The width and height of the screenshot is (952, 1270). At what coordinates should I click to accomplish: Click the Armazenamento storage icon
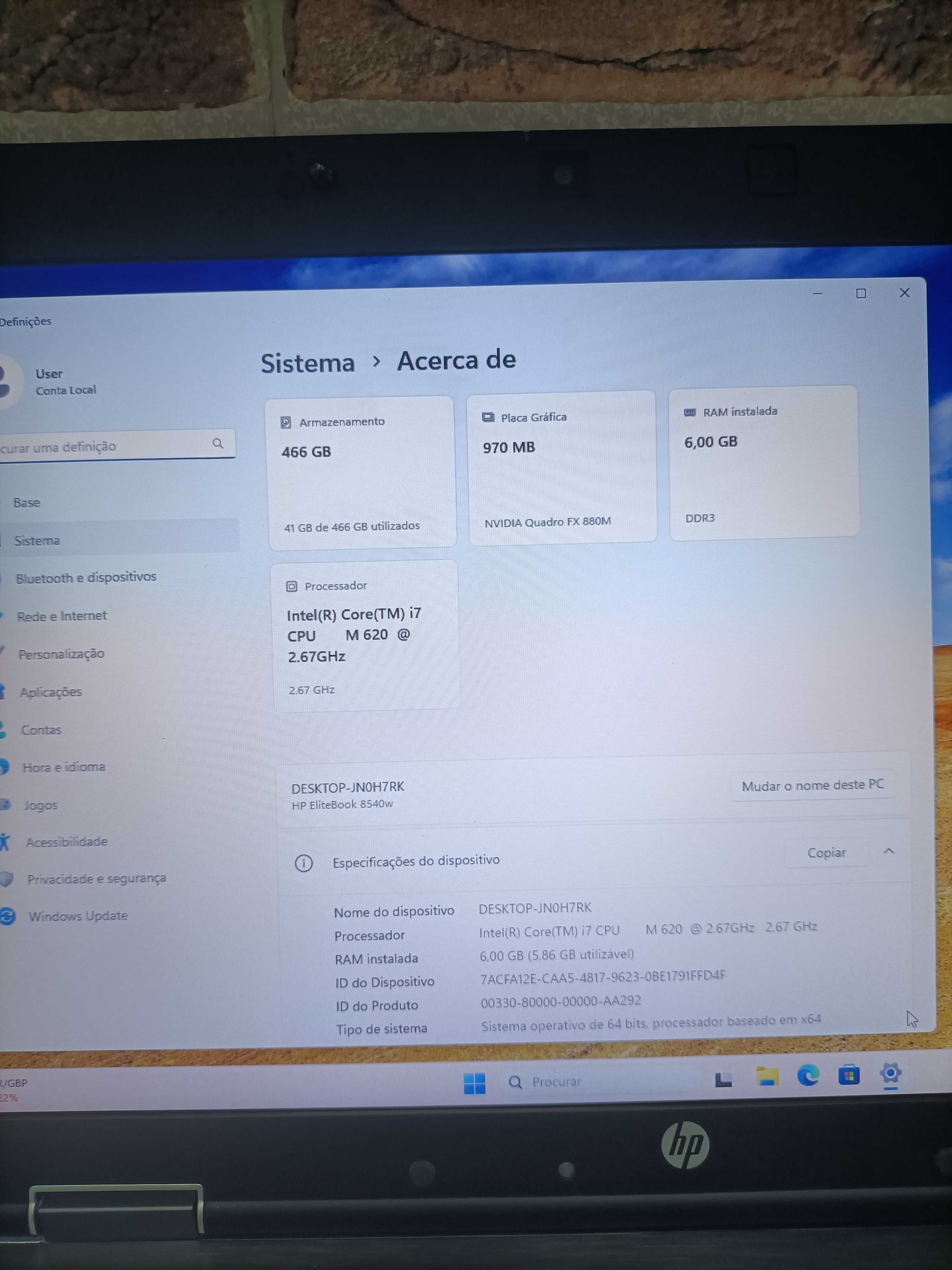pyautogui.click(x=286, y=423)
